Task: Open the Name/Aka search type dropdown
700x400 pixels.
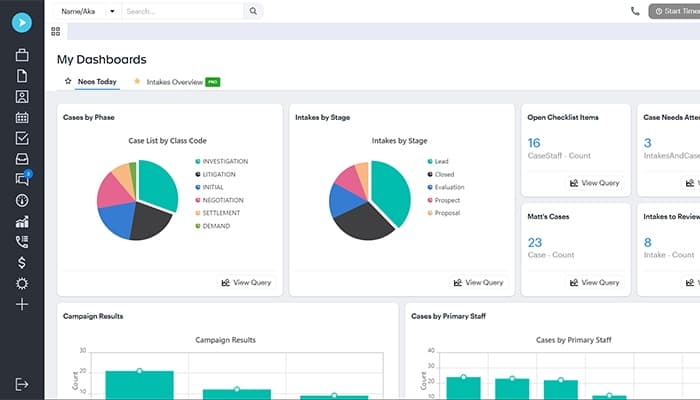Action: [x=88, y=11]
